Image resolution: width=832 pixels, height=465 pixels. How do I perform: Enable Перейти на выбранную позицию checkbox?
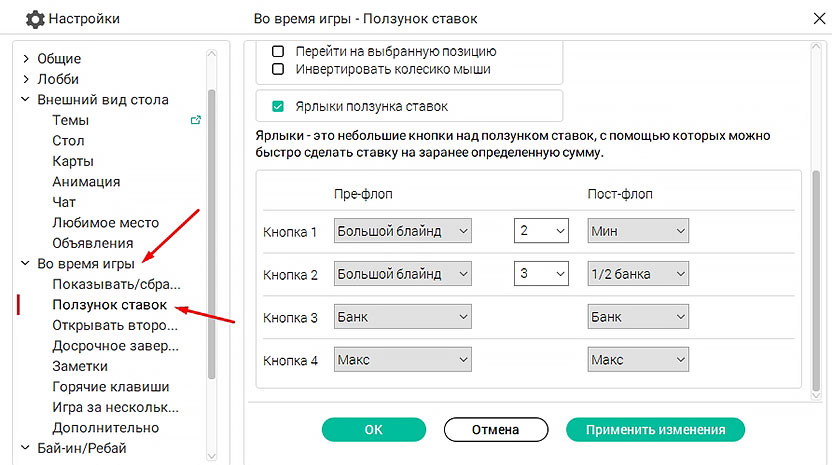coord(278,51)
